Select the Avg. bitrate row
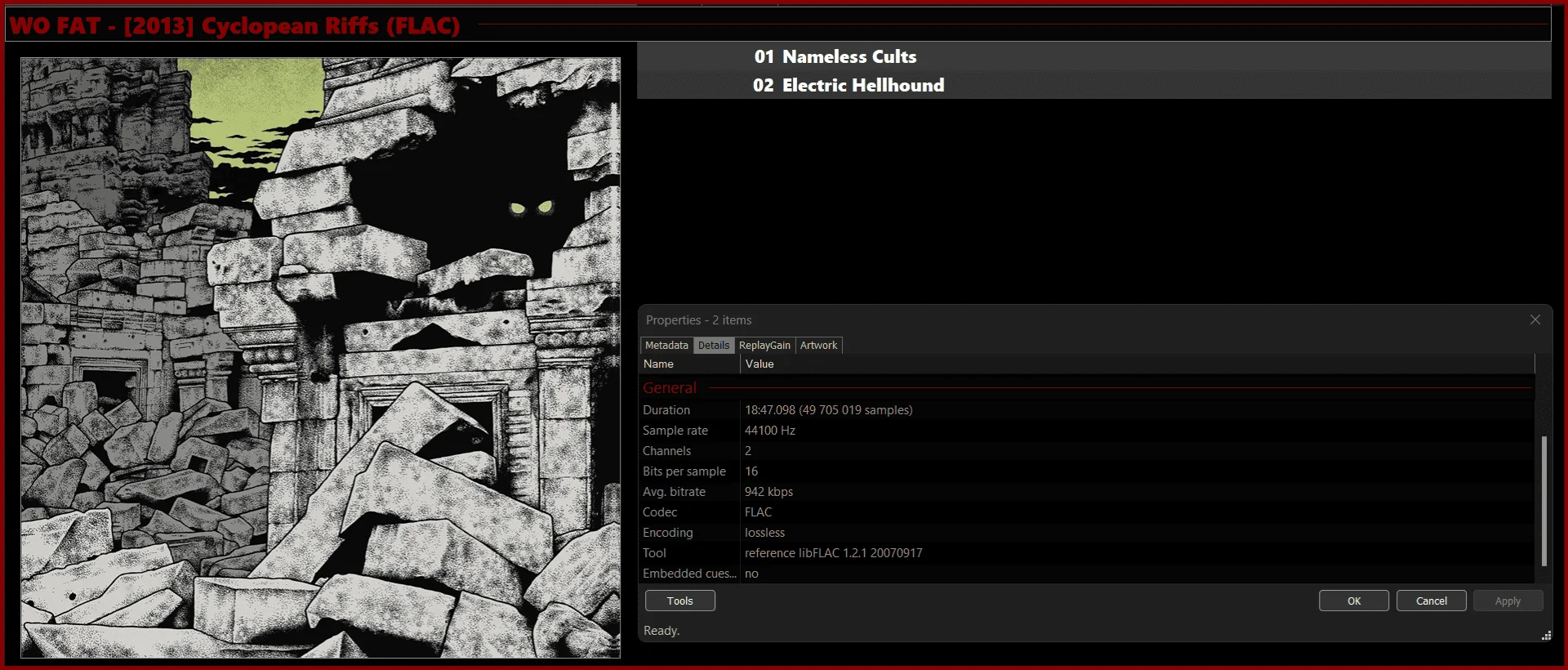The width and height of the screenshot is (1568, 670). click(1088, 492)
